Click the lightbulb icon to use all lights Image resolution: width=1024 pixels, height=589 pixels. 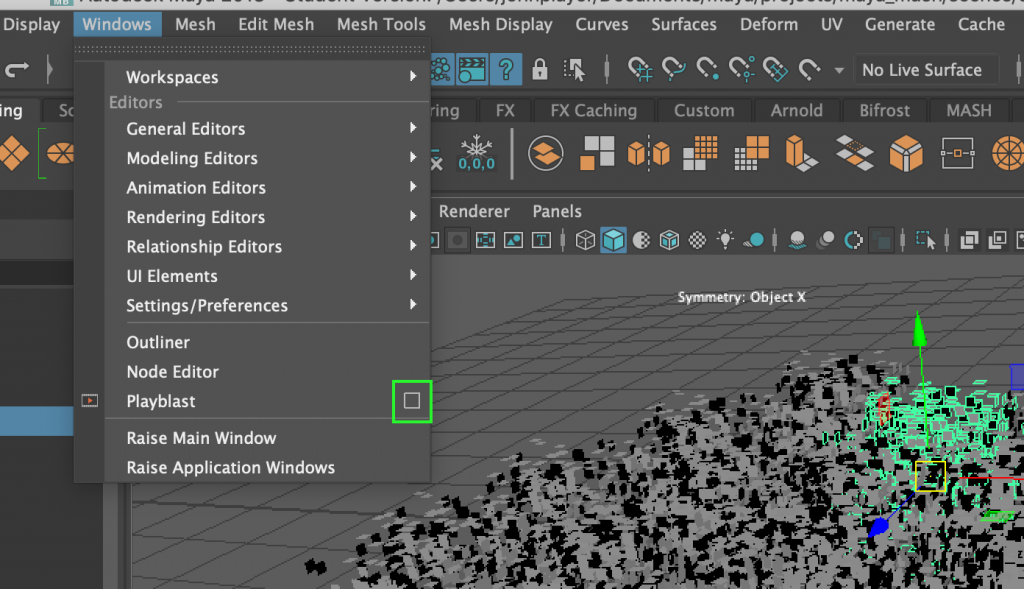[723, 240]
